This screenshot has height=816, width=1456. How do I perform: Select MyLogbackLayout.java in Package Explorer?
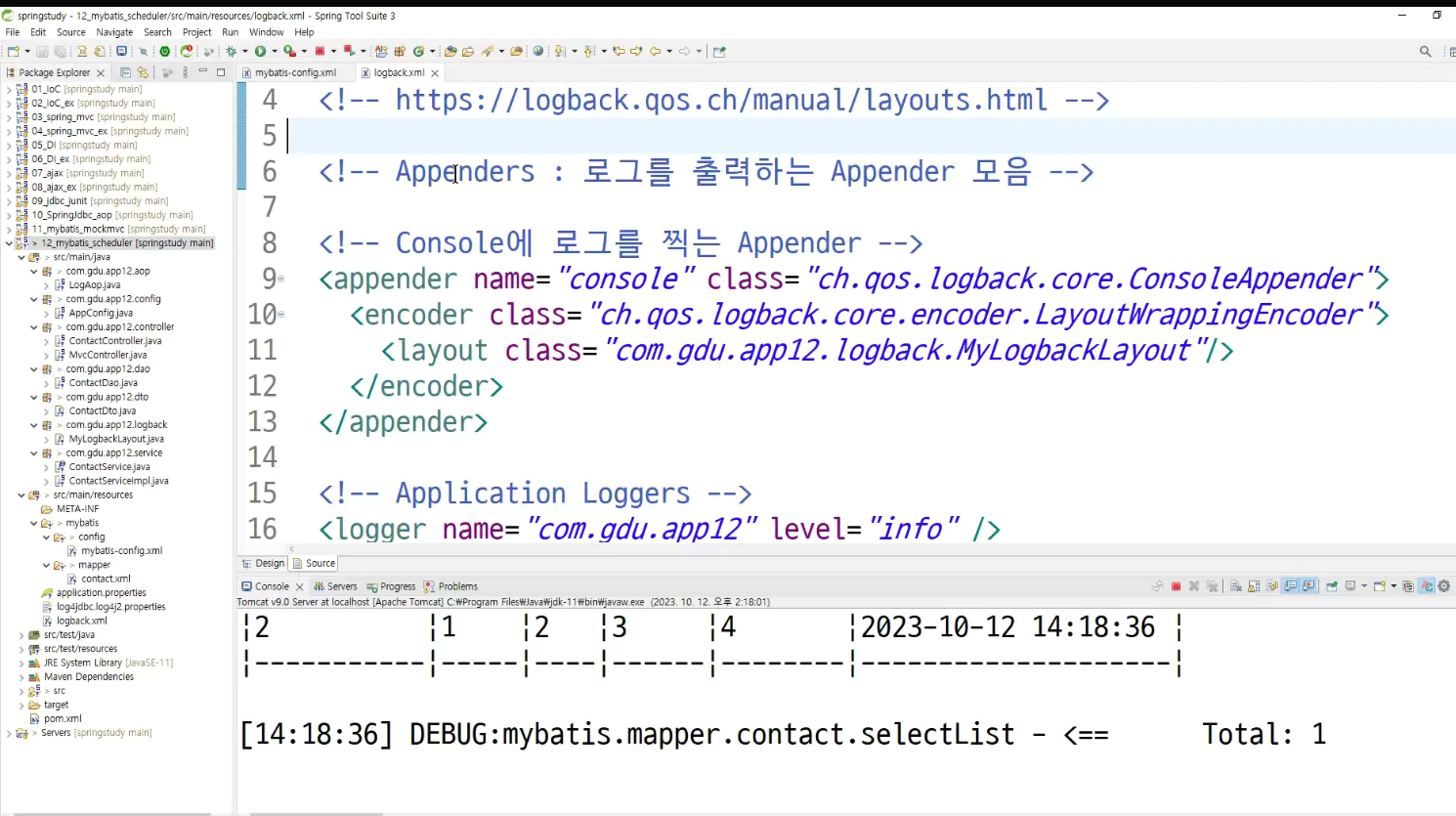click(x=116, y=439)
